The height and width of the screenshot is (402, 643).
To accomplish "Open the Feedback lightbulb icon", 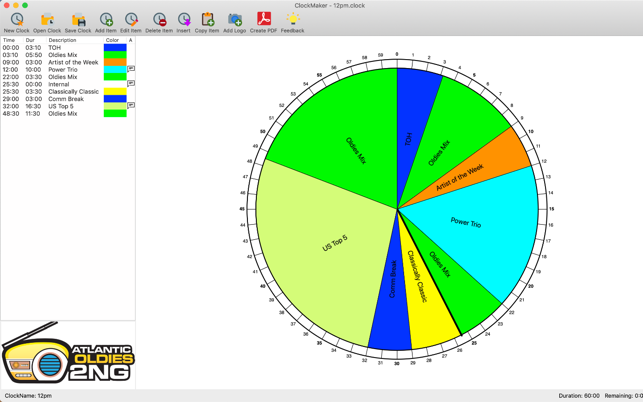I will (292, 21).
